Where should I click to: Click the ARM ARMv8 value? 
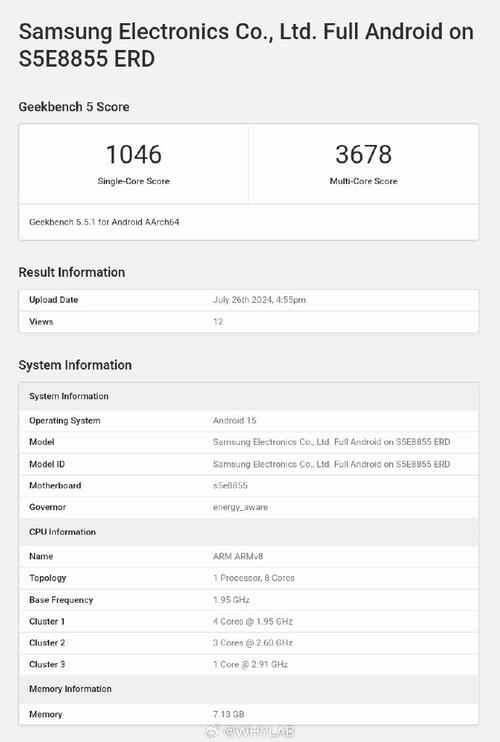238,556
